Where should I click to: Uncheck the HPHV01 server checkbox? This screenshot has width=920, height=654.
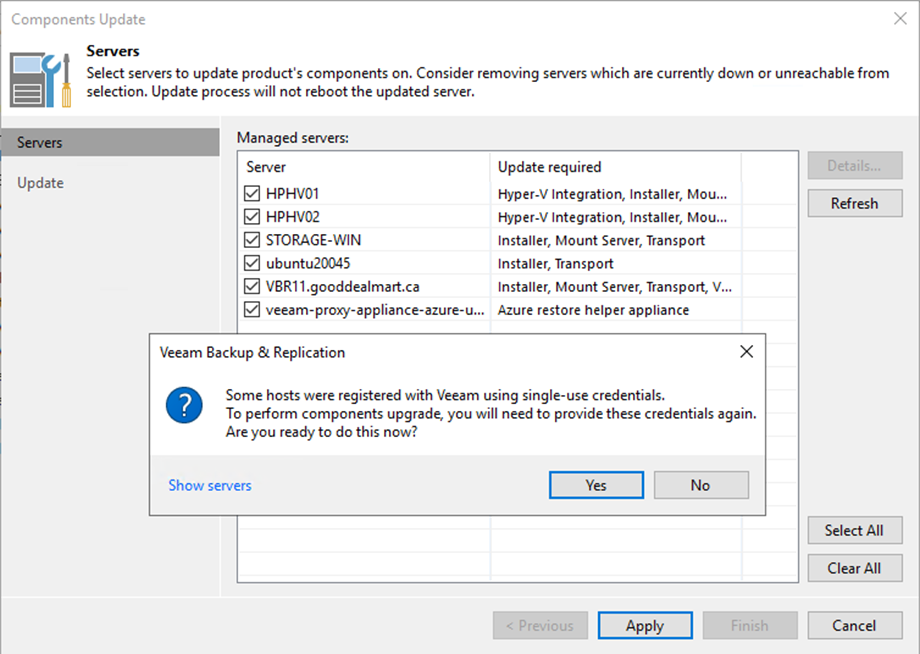[252, 194]
